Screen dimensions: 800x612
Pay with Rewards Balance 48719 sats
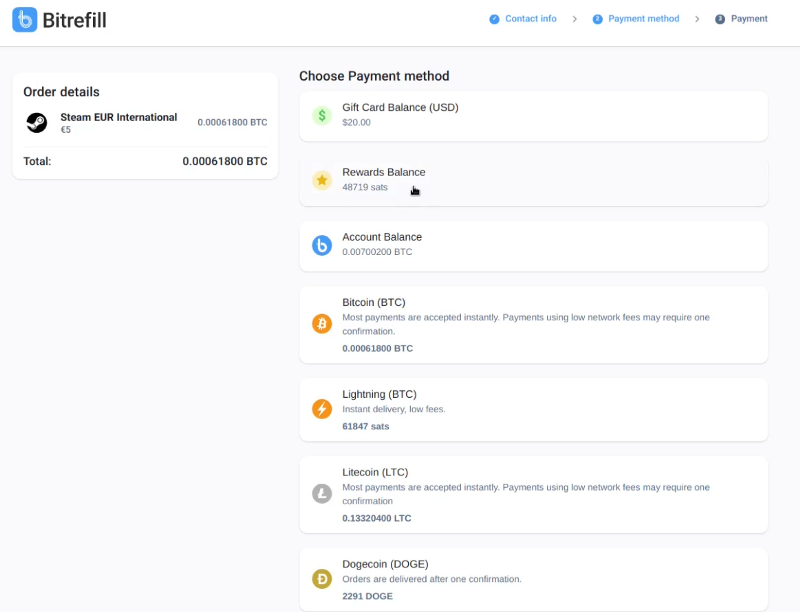tap(534, 181)
